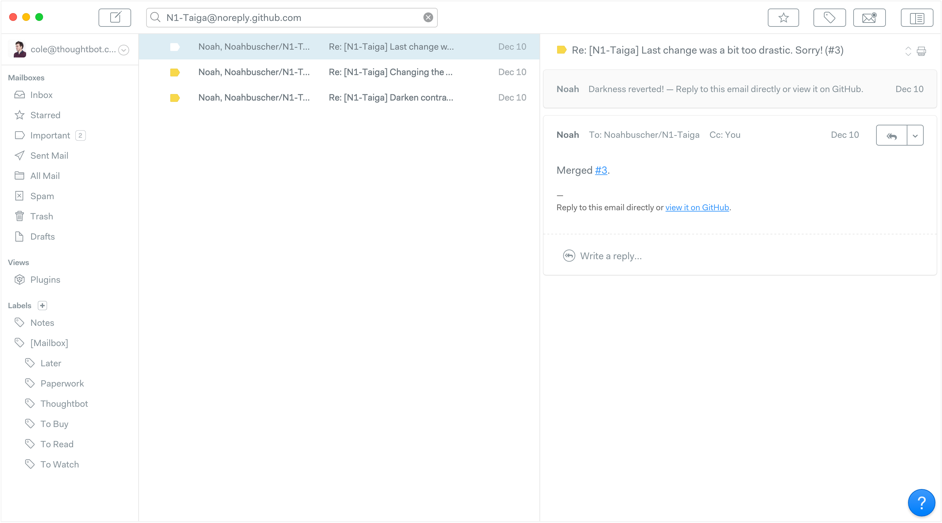Viewport: 942px width, 523px height.
Task: Clear the search field text
Action: [428, 17]
